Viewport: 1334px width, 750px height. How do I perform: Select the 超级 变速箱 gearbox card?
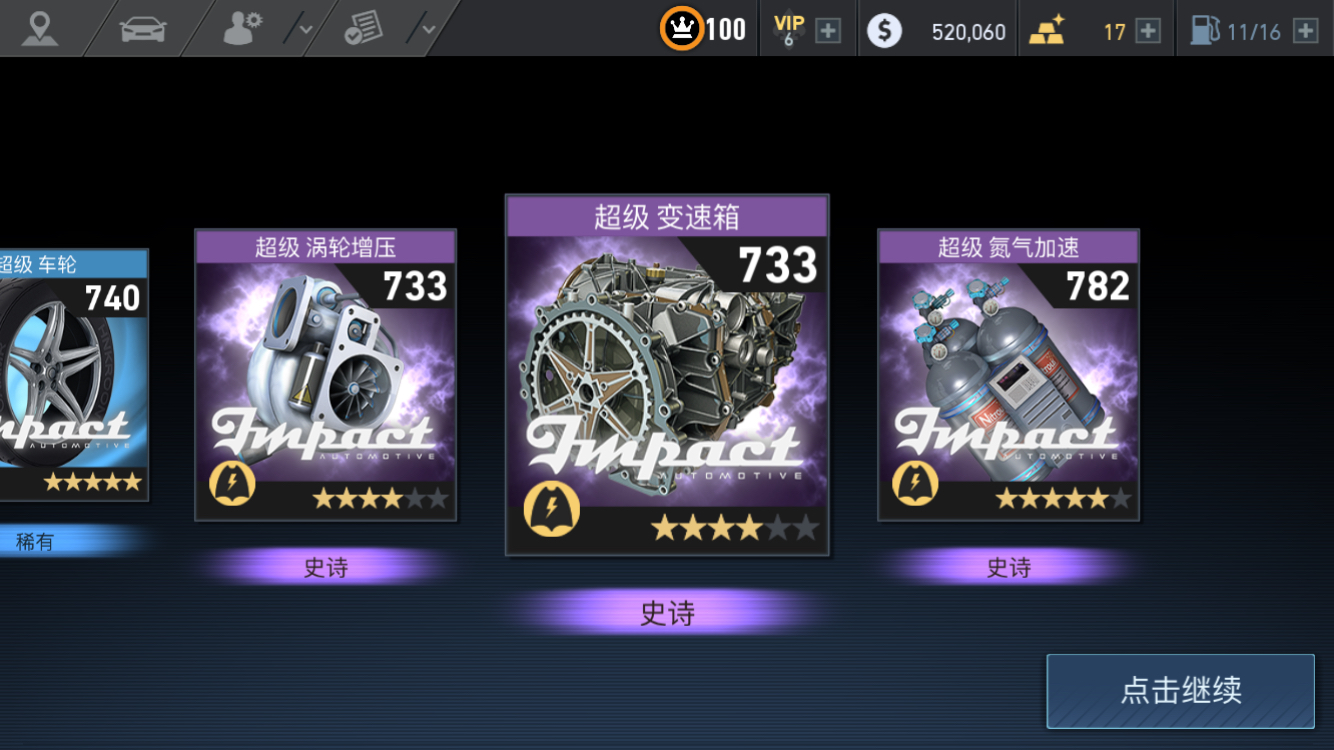pos(667,375)
